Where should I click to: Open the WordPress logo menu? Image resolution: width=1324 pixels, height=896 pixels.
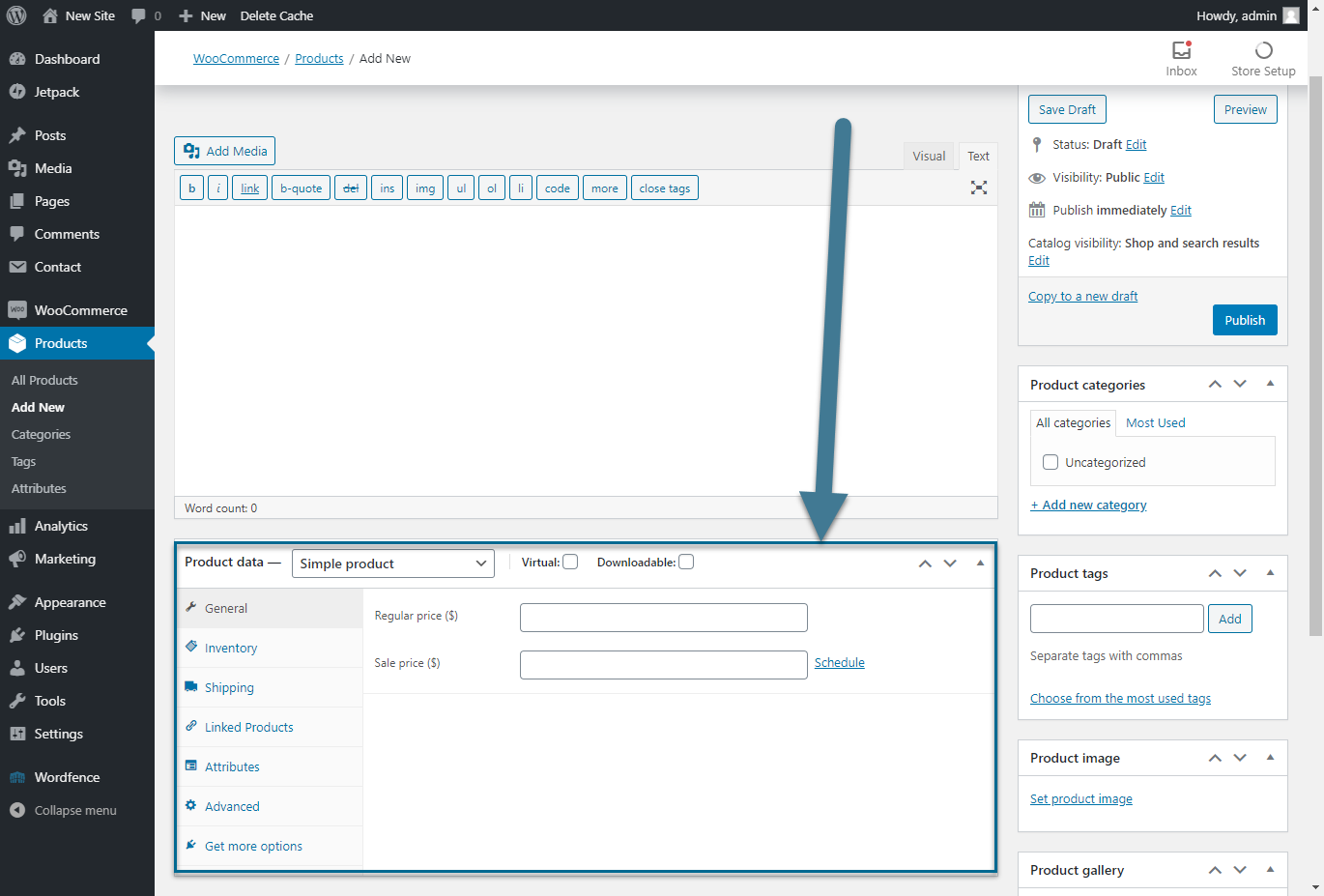[16, 15]
